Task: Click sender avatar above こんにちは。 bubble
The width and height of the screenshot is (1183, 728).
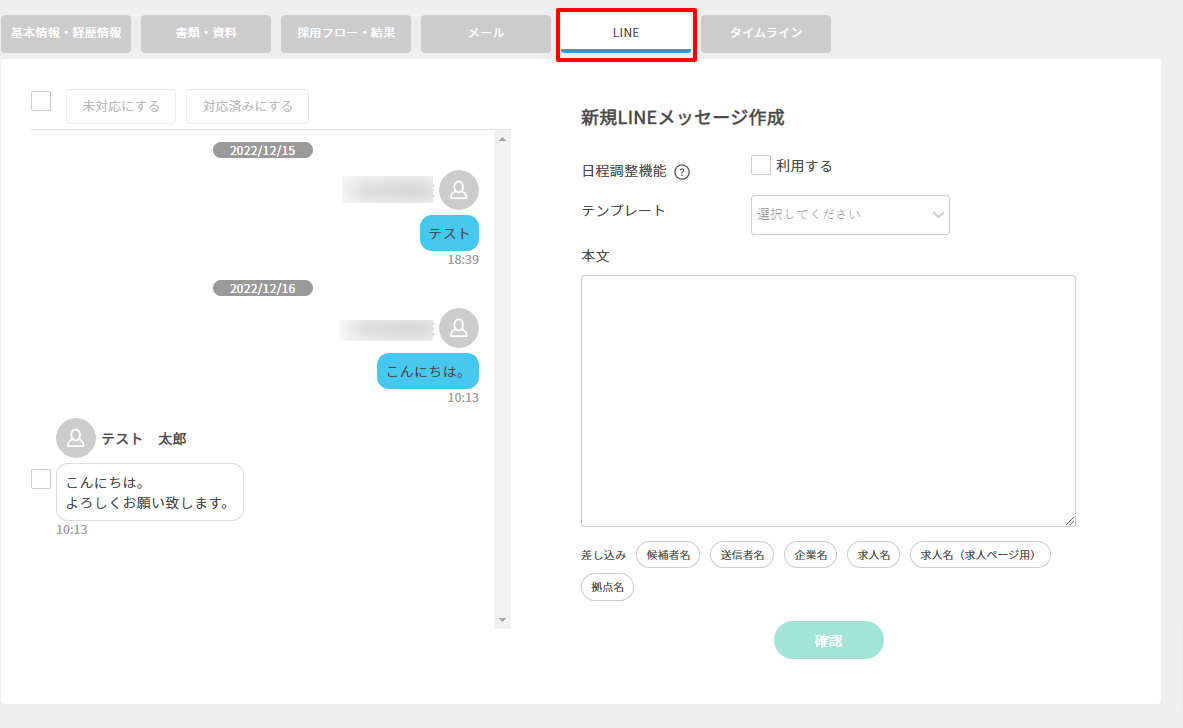Action: [x=459, y=328]
